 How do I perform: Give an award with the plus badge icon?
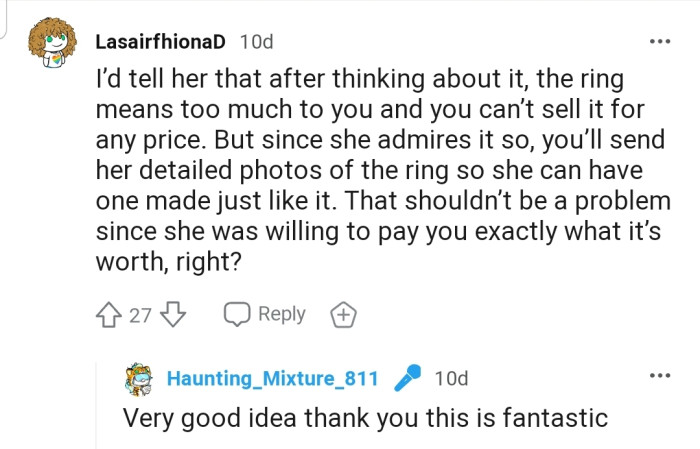[x=343, y=315]
